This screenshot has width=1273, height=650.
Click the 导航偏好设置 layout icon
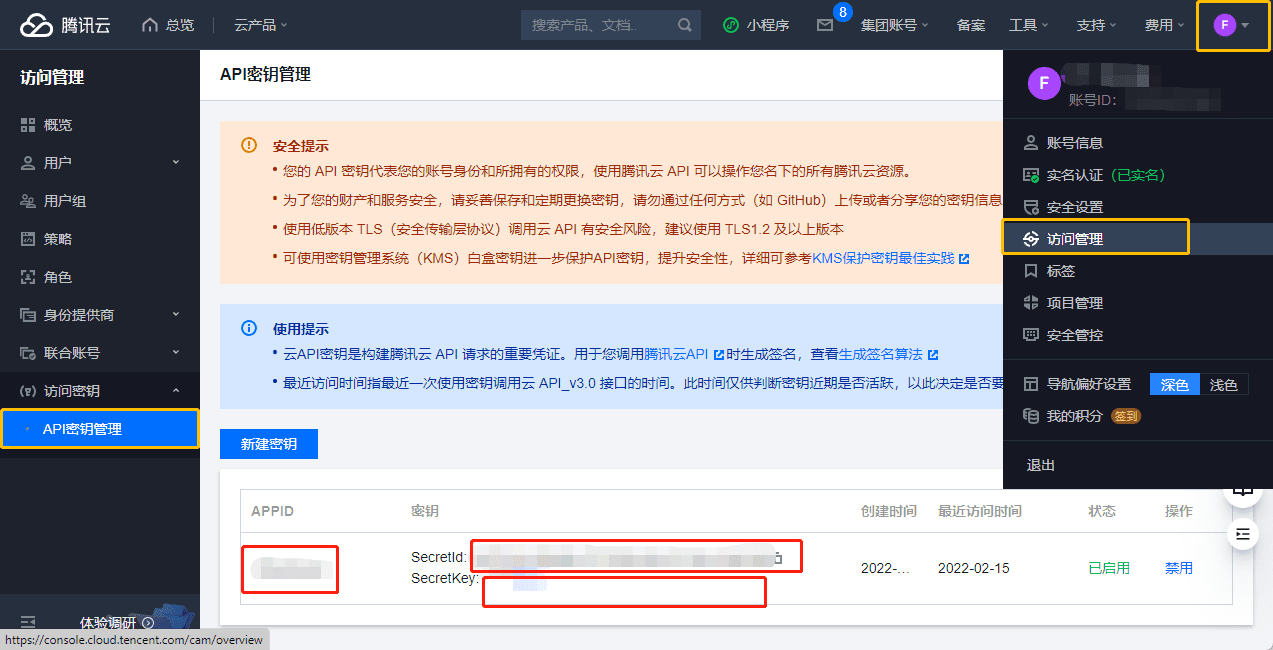(x=1031, y=384)
